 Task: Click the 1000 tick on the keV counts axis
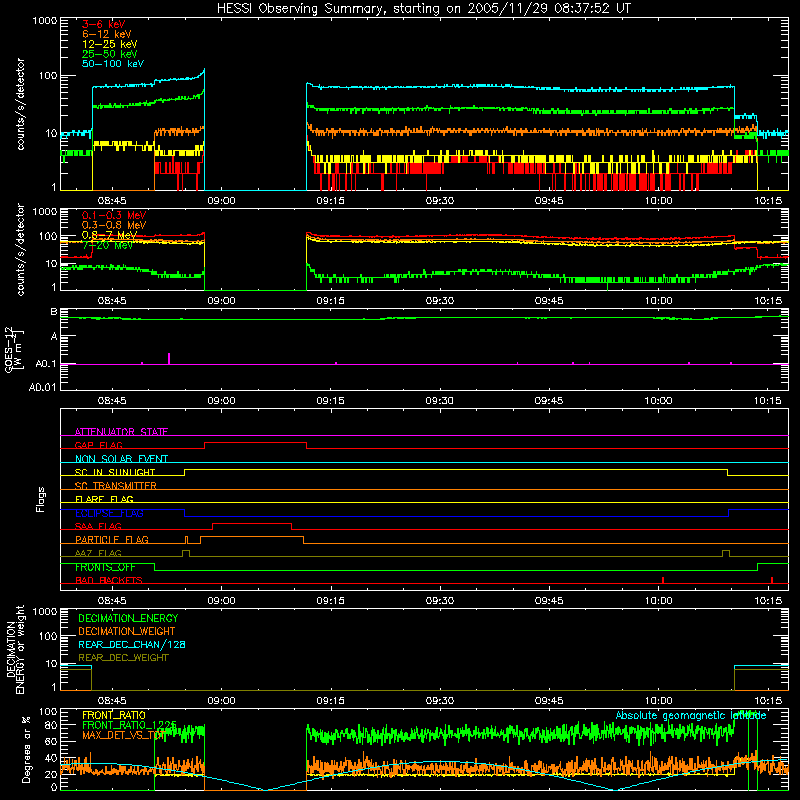tap(45, 21)
